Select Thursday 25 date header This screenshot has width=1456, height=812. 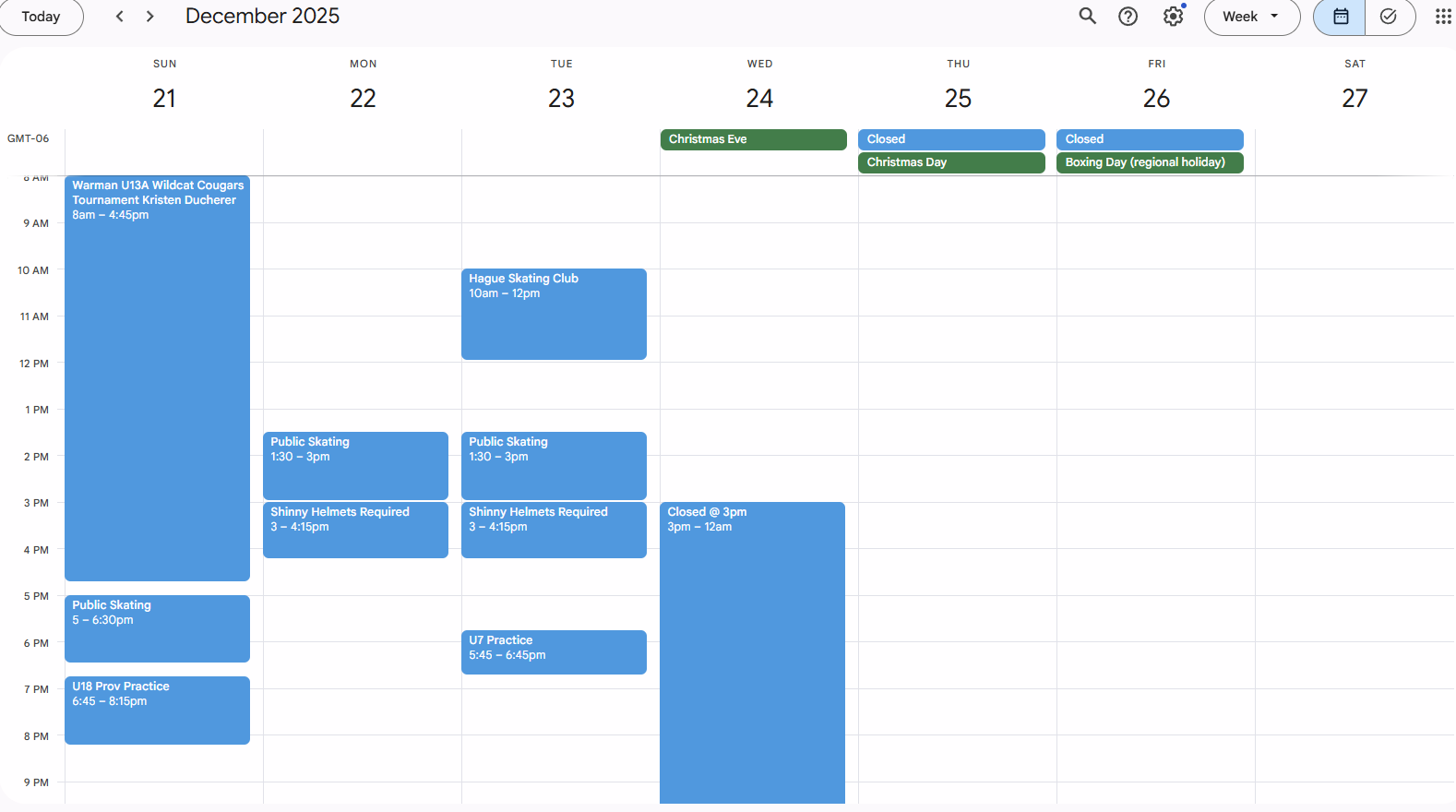point(958,98)
